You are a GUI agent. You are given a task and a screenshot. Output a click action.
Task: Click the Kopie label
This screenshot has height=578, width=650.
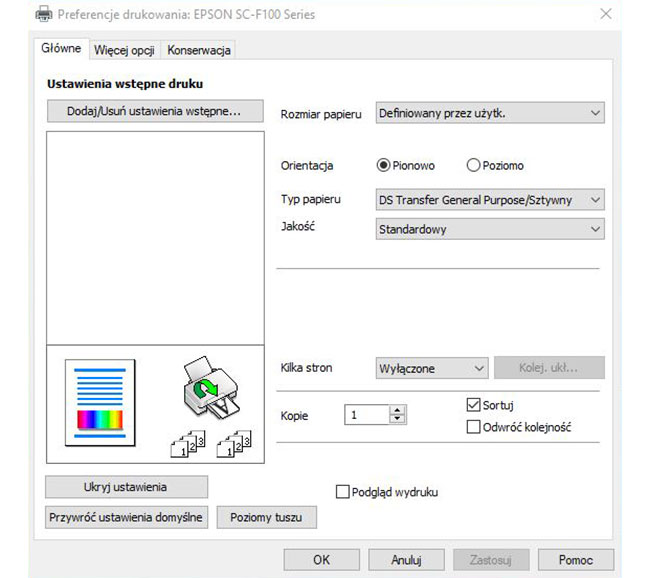point(294,415)
